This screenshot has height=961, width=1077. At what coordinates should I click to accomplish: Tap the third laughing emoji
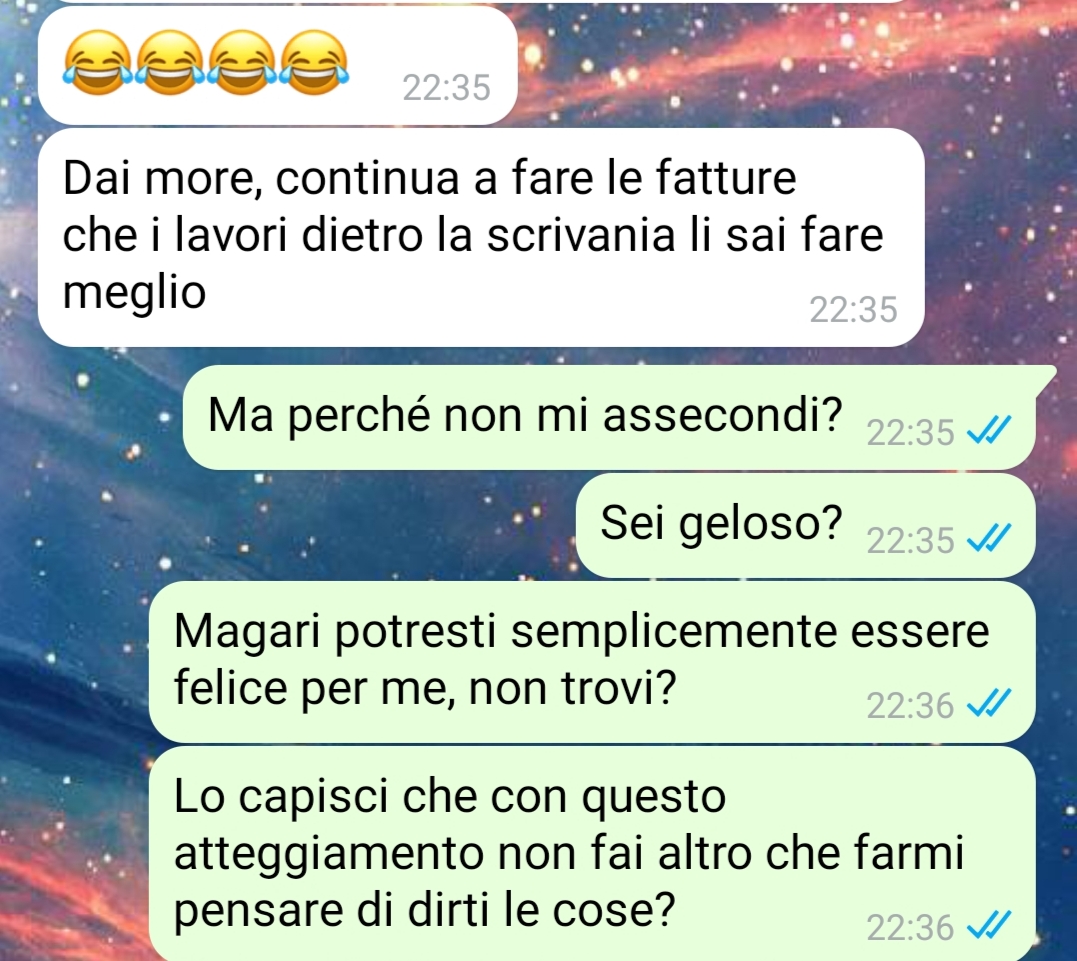(242, 63)
